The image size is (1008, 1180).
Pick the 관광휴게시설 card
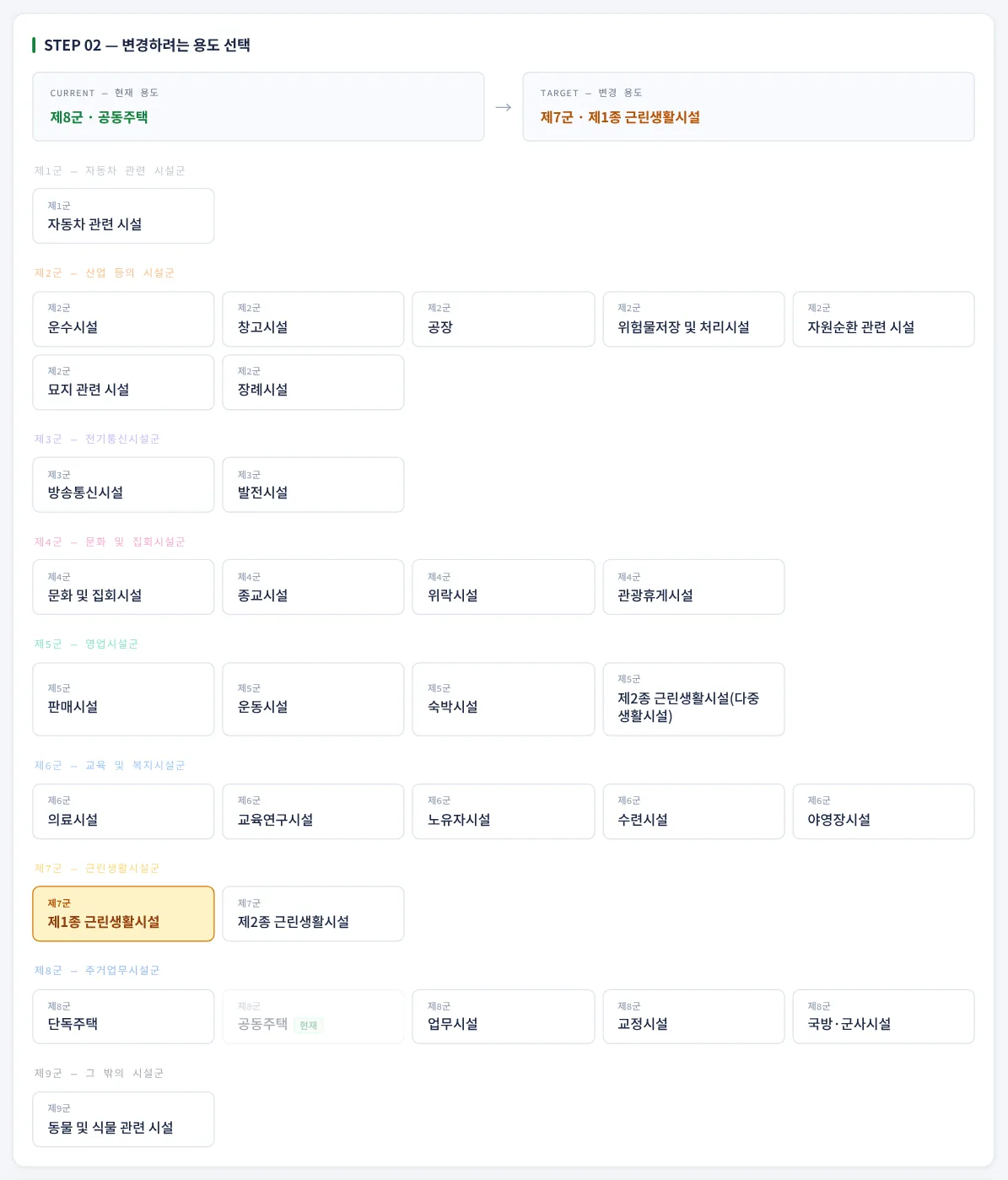(x=693, y=587)
